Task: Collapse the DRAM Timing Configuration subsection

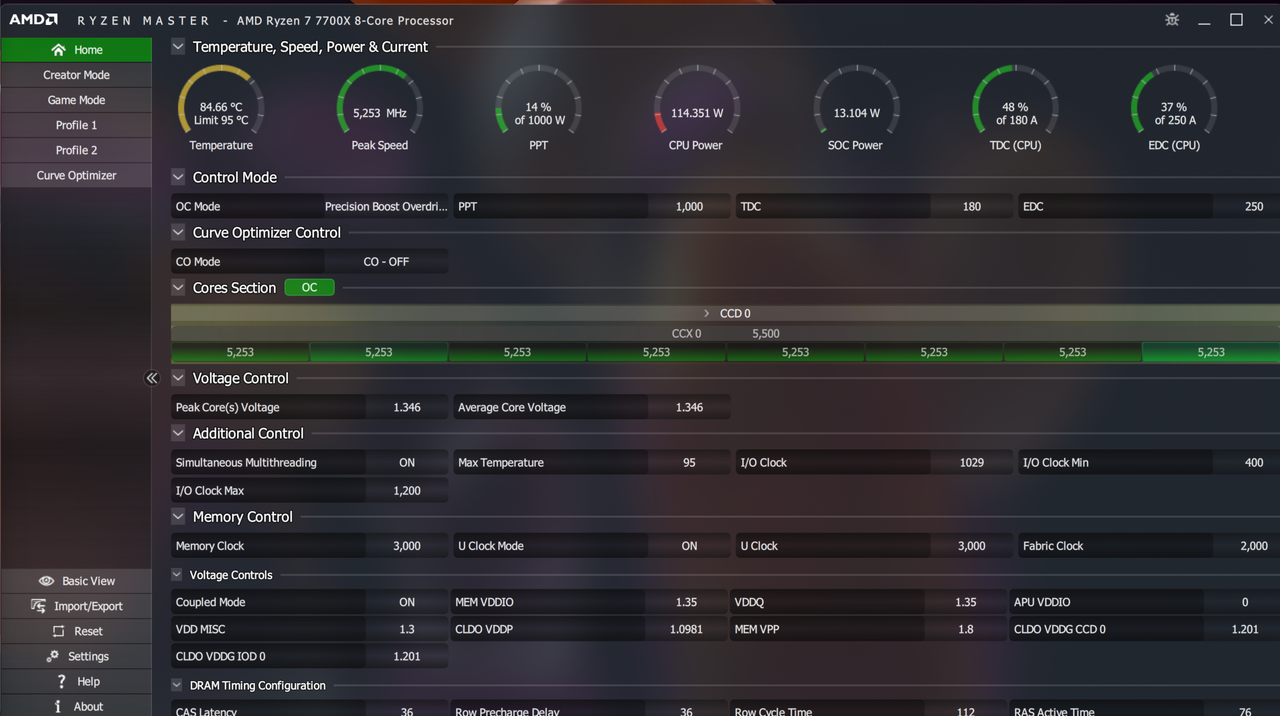Action: (177, 686)
